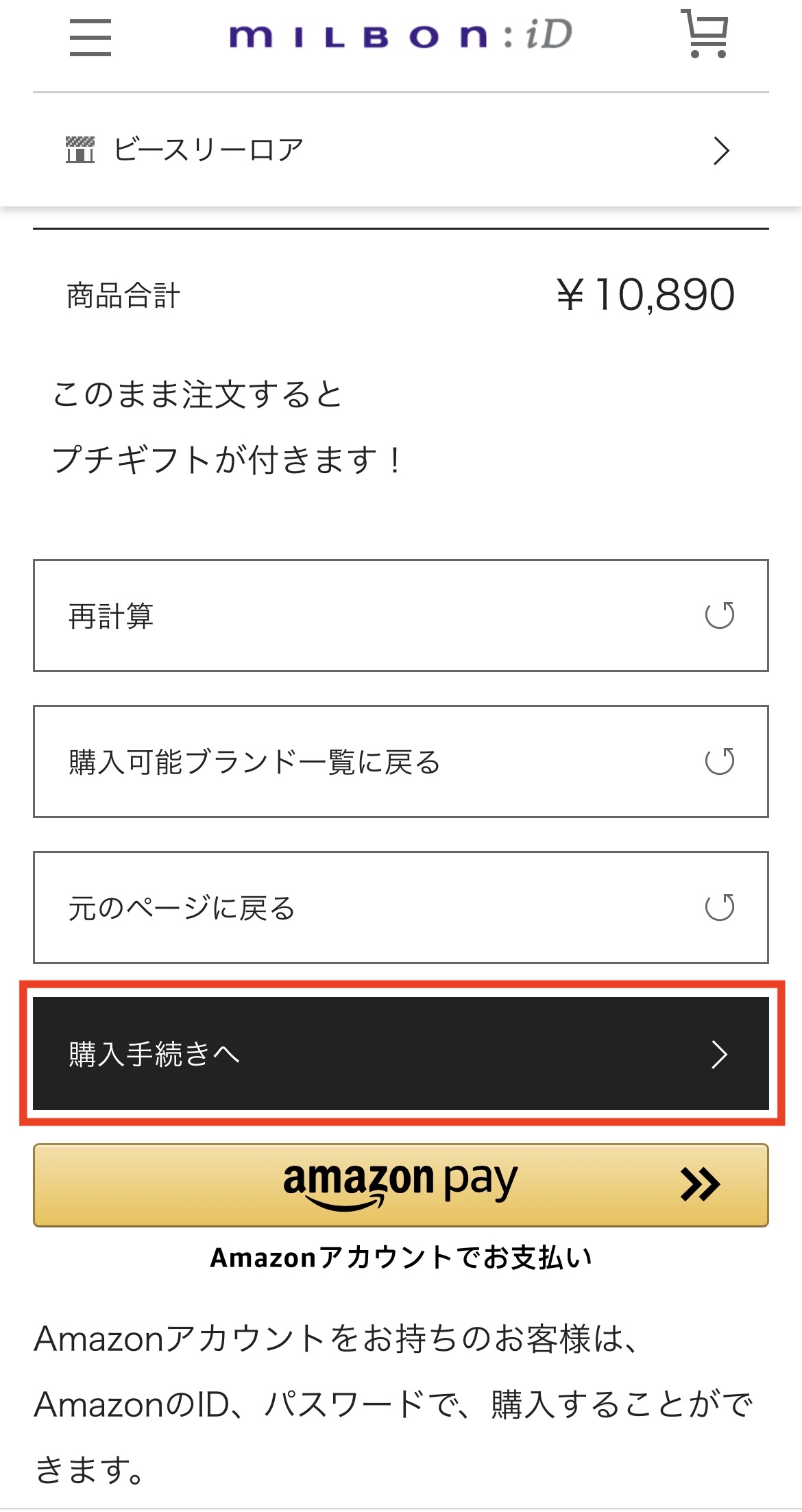Viewport: 802px width, 1512px height.
Task: Expand the ビースリーロア salon chevron
Action: pyautogui.click(x=721, y=151)
